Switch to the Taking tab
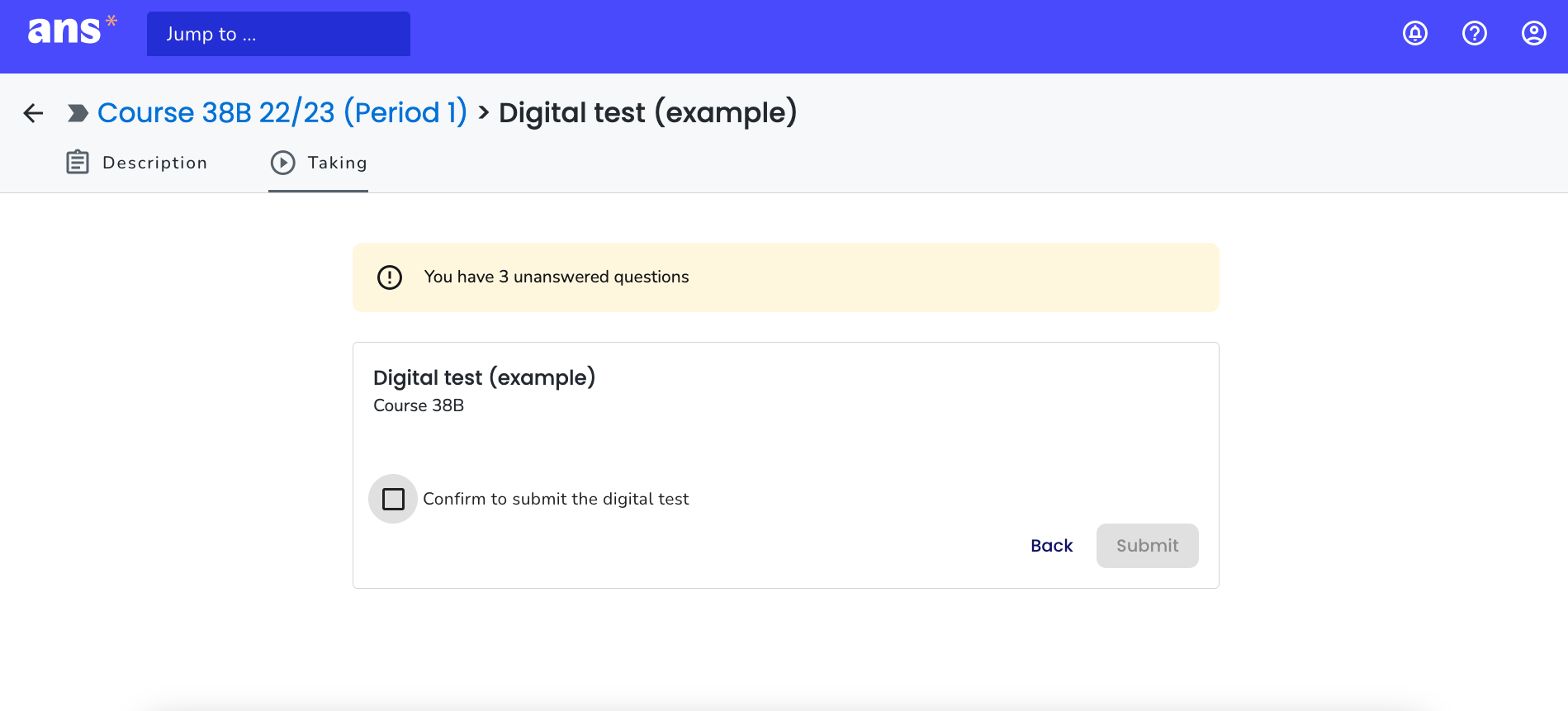This screenshot has width=1568, height=711. [319, 163]
